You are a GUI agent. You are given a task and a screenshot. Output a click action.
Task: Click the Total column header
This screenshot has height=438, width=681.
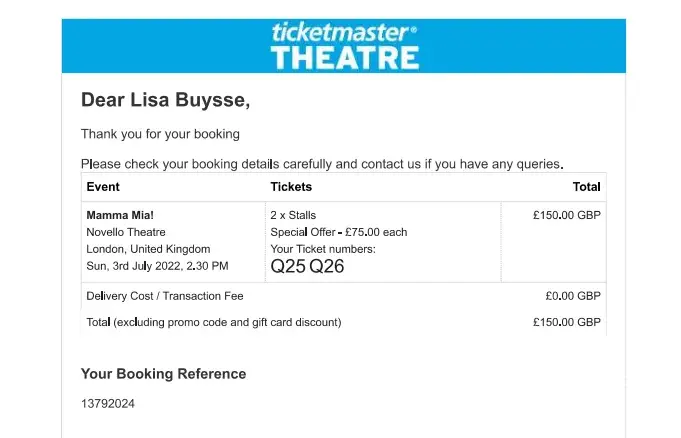(x=586, y=187)
